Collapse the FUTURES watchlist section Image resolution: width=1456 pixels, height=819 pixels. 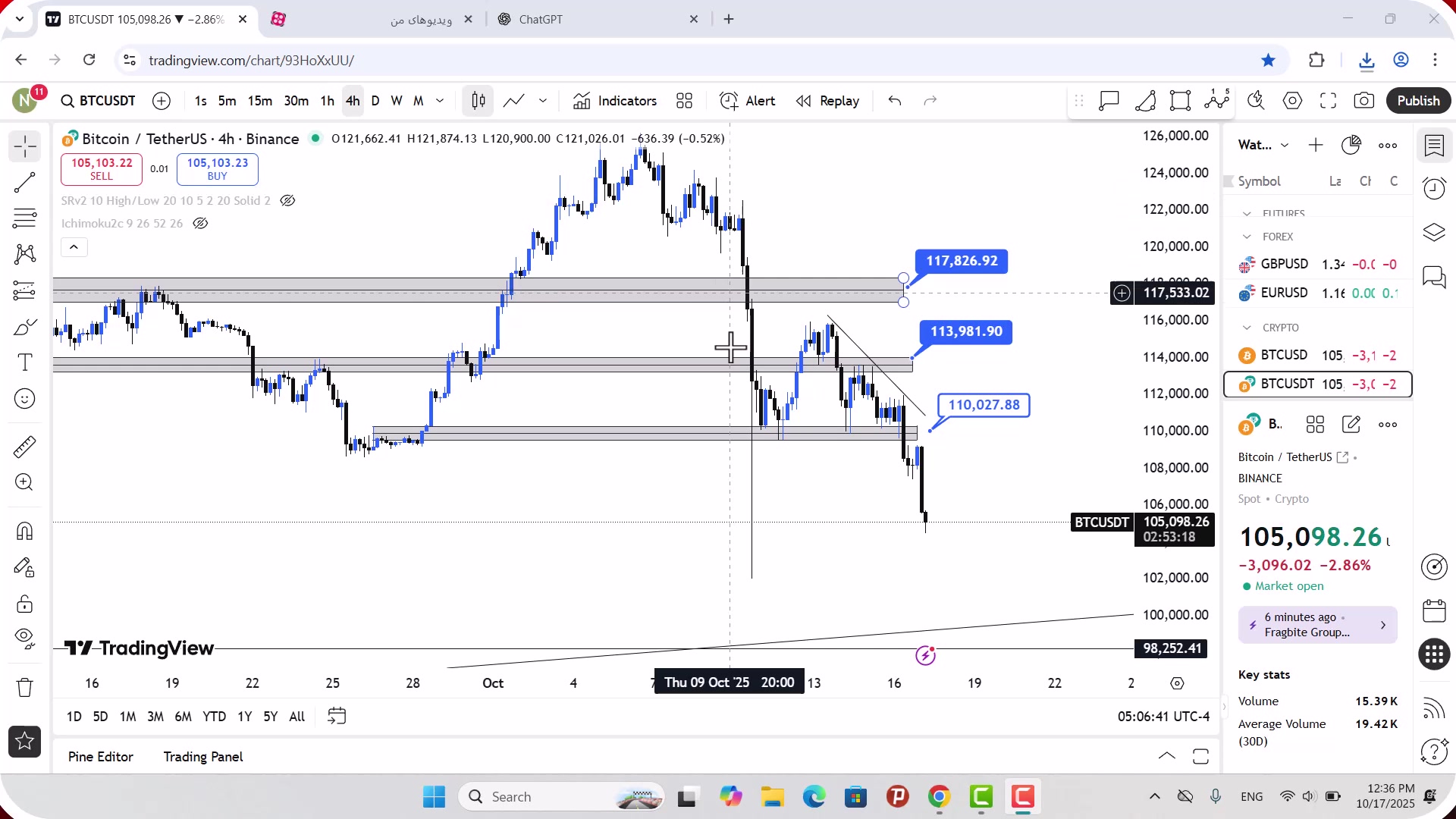[1247, 214]
